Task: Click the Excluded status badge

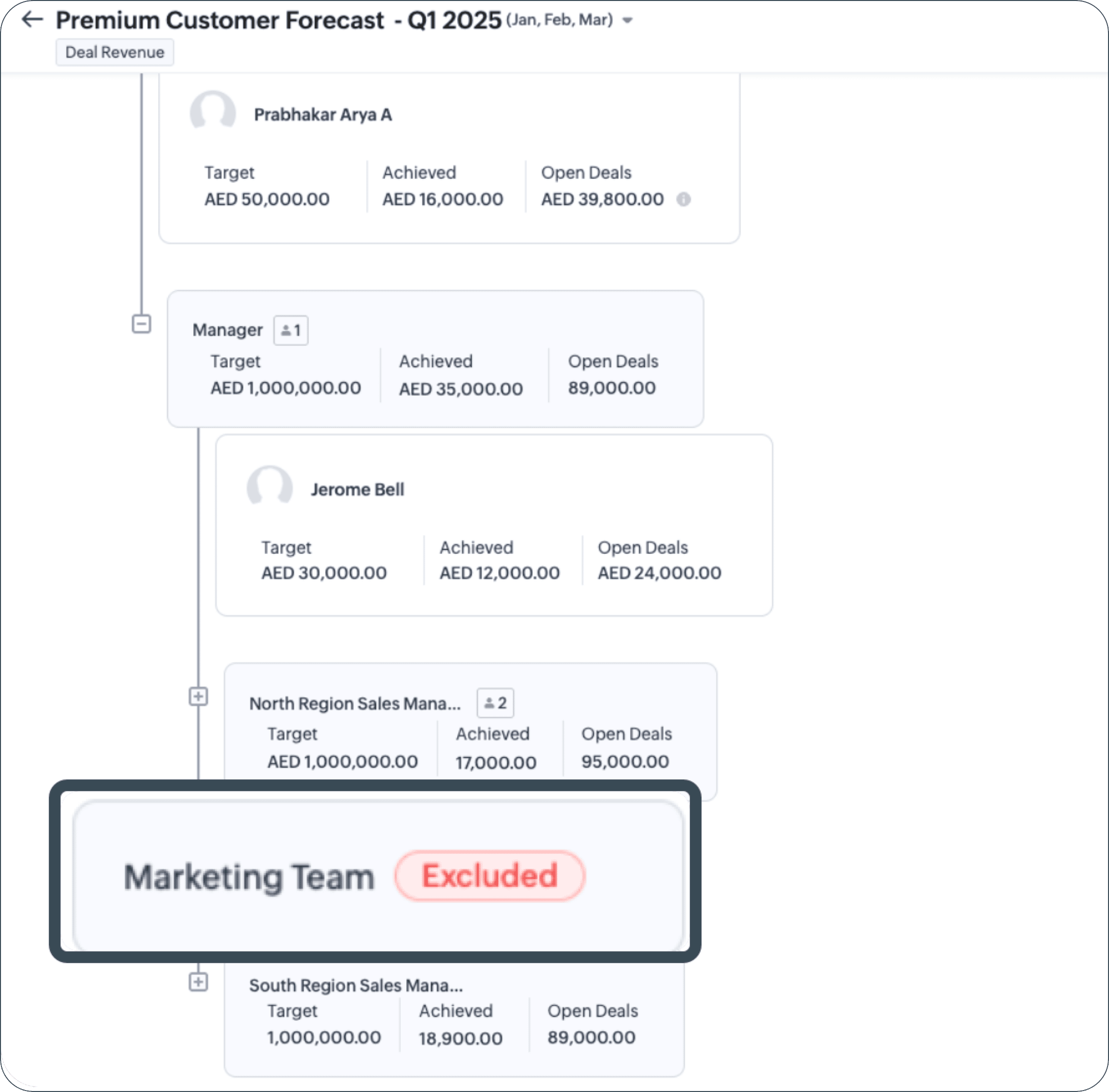Action: pyautogui.click(x=490, y=876)
